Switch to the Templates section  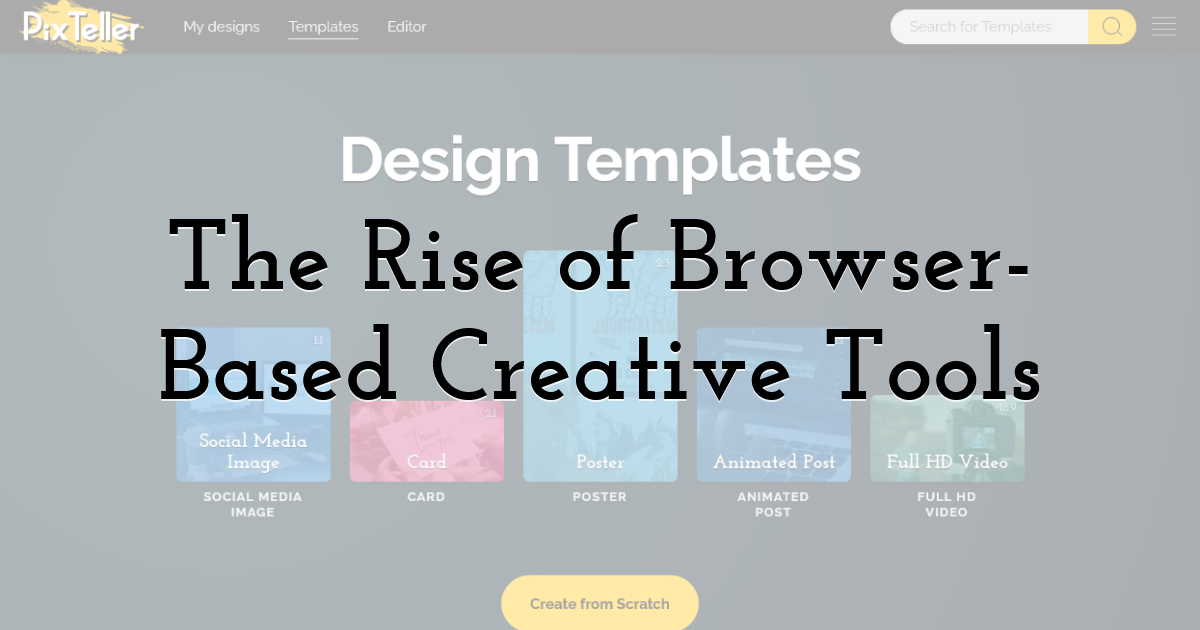click(323, 27)
